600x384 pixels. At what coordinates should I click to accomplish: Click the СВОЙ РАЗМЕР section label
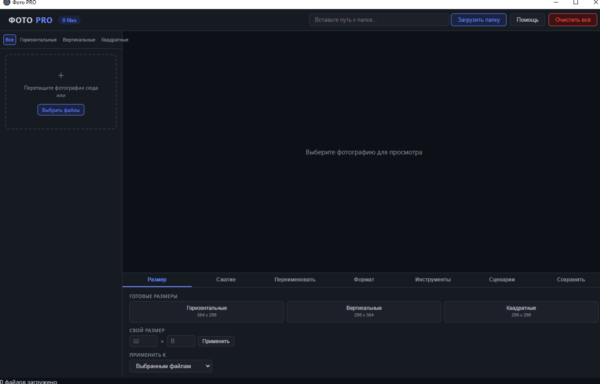tap(147, 330)
